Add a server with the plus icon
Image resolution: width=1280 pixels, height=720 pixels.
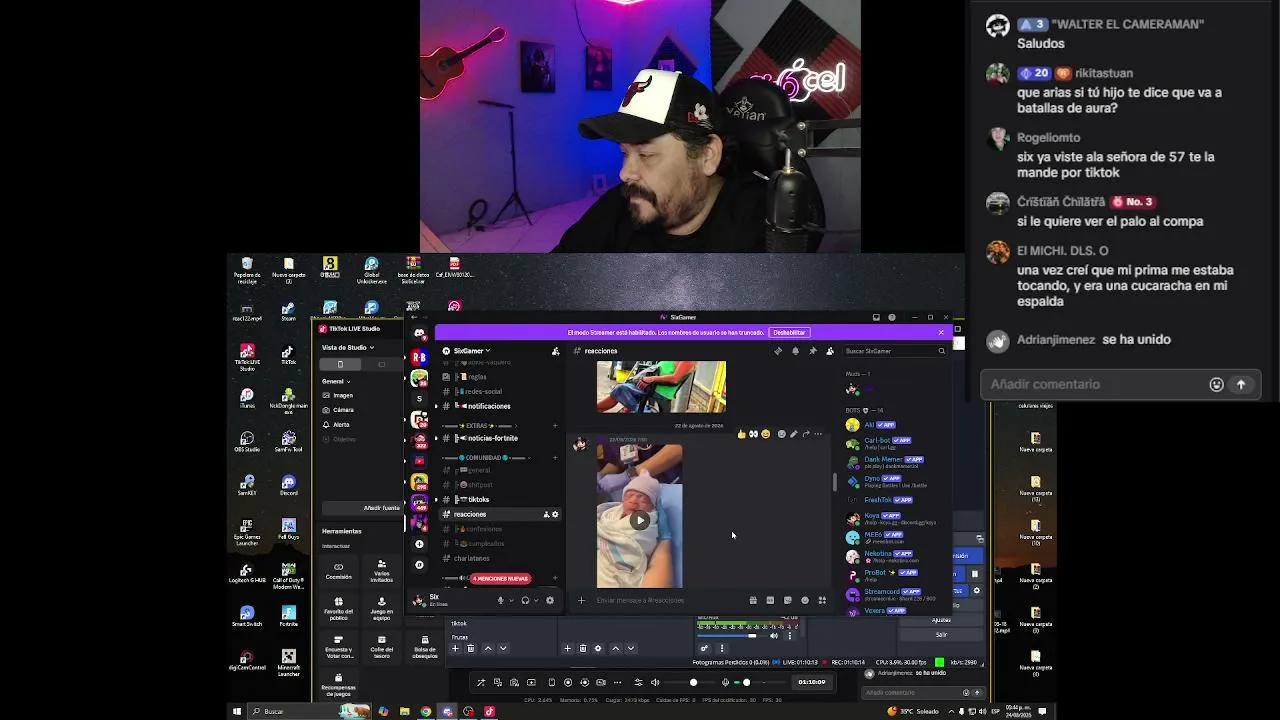pos(419,544)
